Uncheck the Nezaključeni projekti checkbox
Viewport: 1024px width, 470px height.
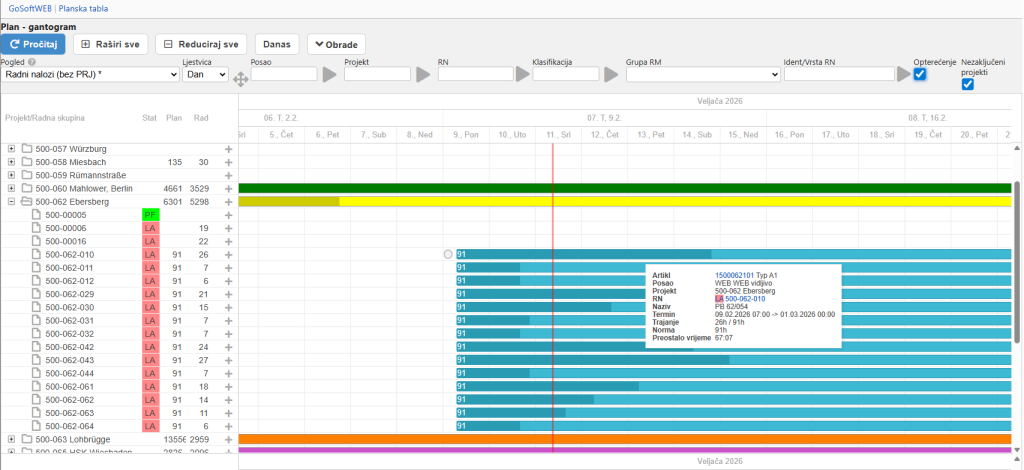968,84
